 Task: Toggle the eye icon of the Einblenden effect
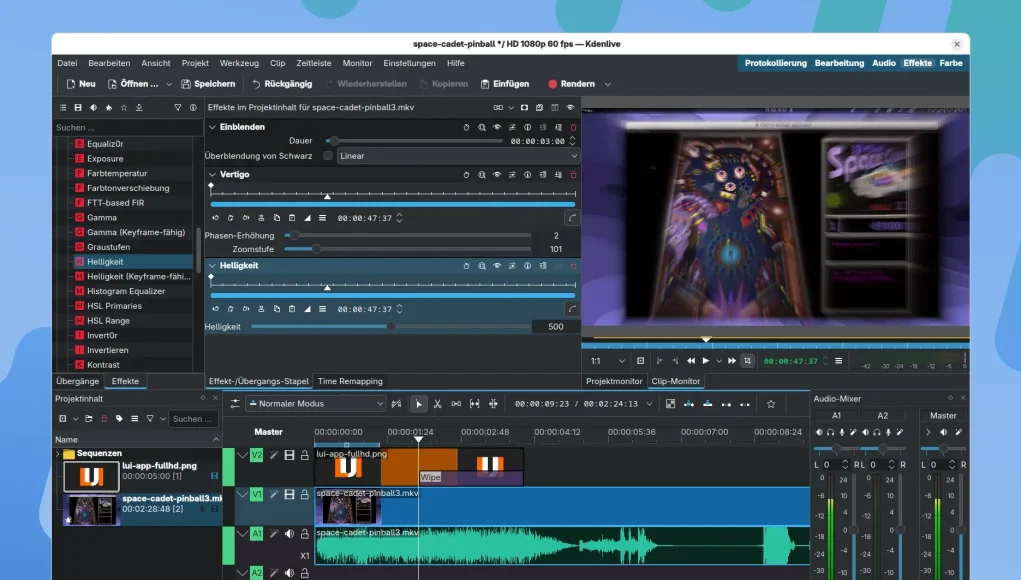(x=497, y=127)
